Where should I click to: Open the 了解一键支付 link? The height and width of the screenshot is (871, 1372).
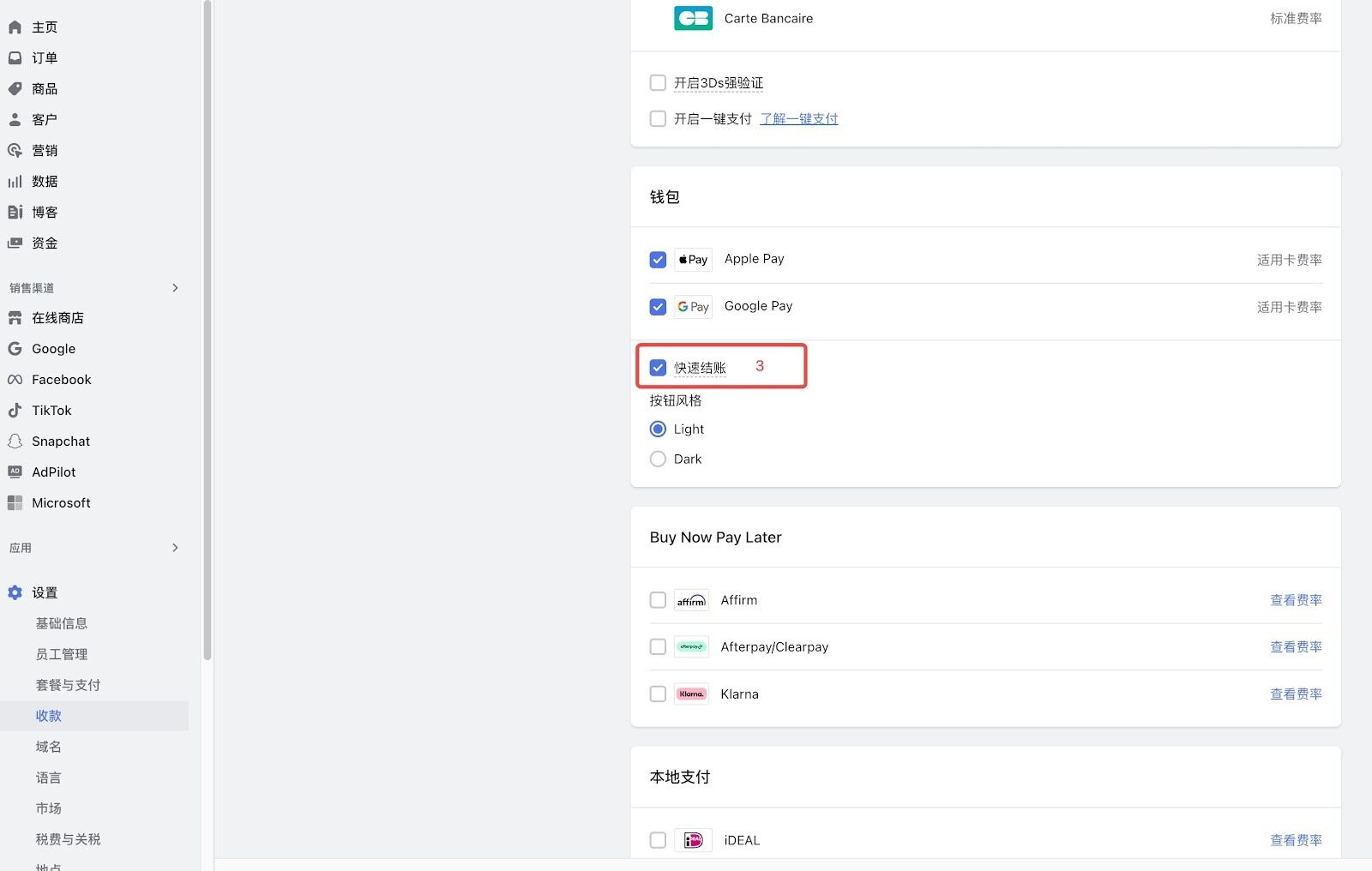pyautogui.click(x=798, y=119)
